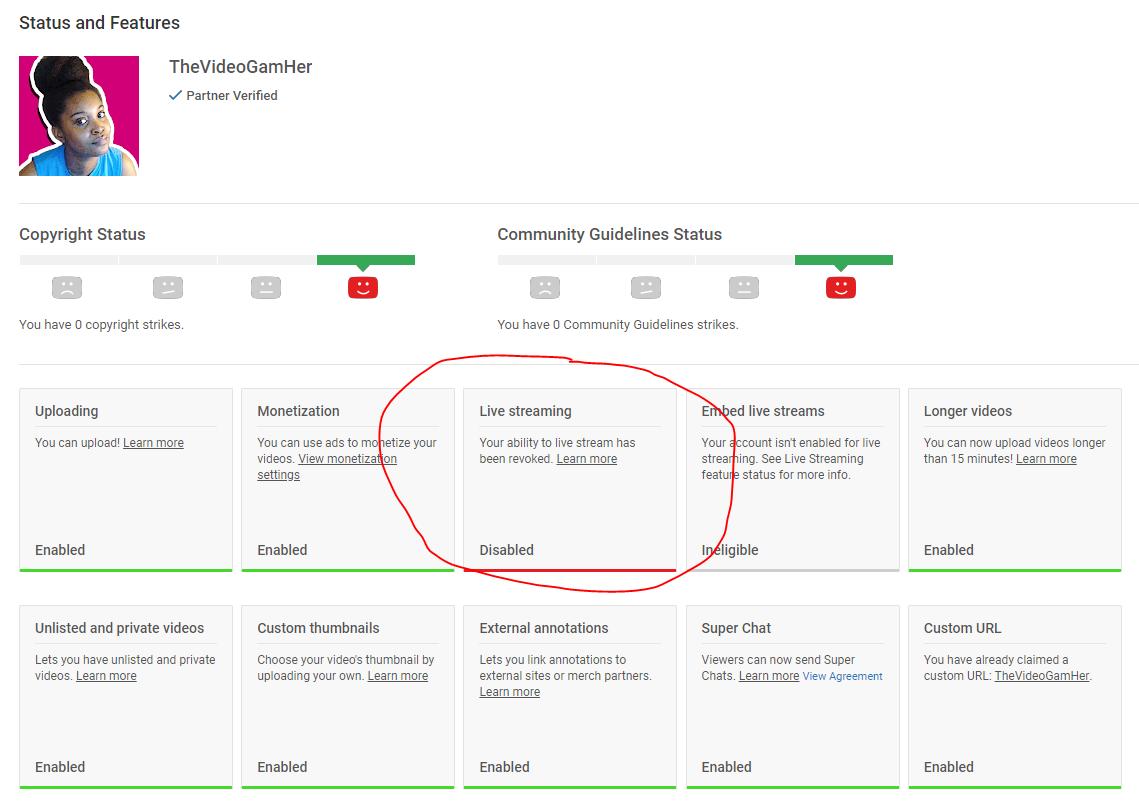
Task: Click 'You have 0 Community Guidelines strikes.' text
Action: [617, 325]
